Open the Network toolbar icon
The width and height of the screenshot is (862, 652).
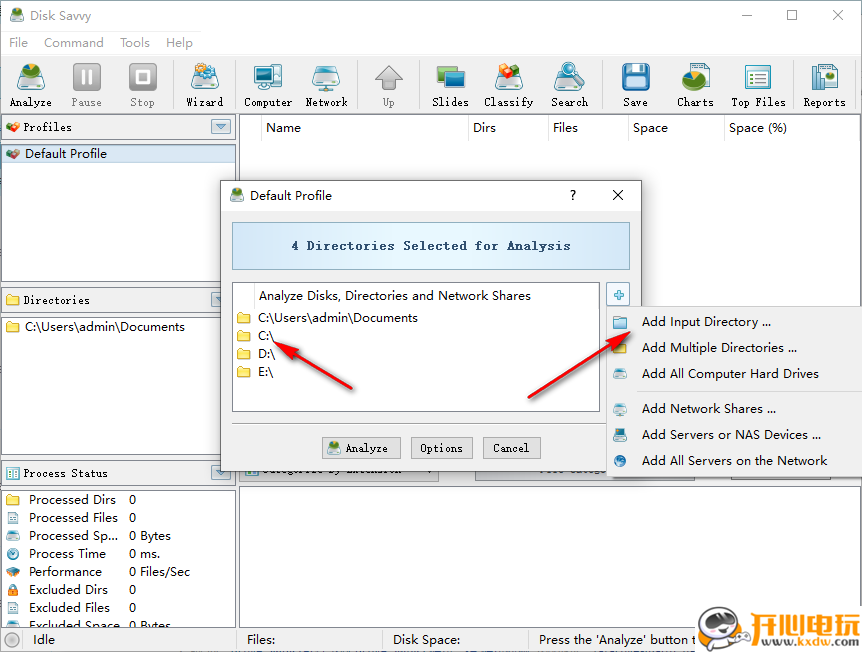pyautogui.click(x=326, y=85)
